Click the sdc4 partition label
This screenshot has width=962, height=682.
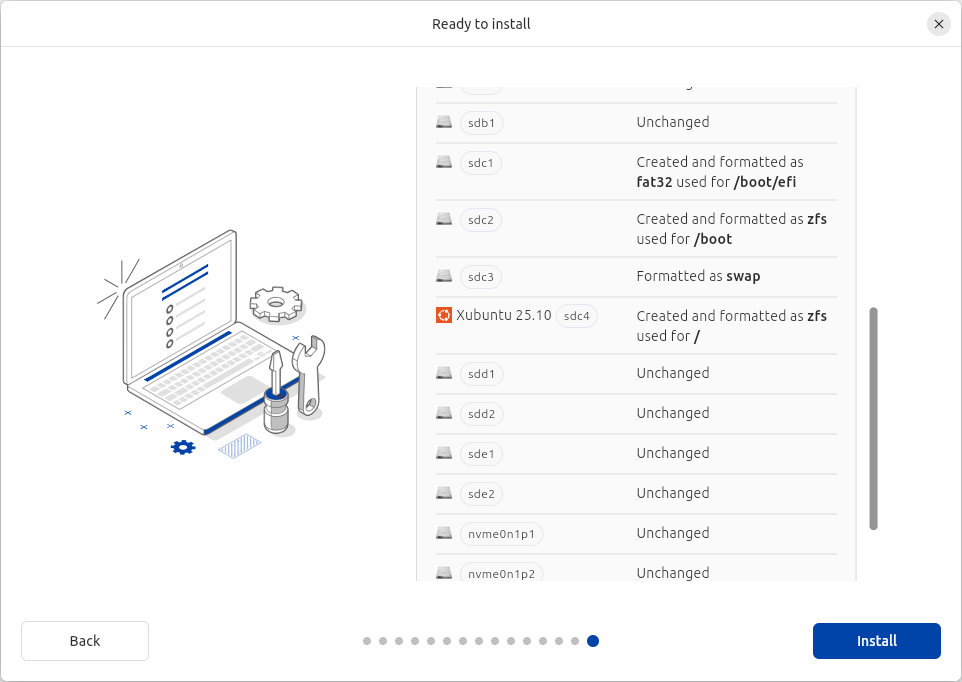click(x=577, y=316)
